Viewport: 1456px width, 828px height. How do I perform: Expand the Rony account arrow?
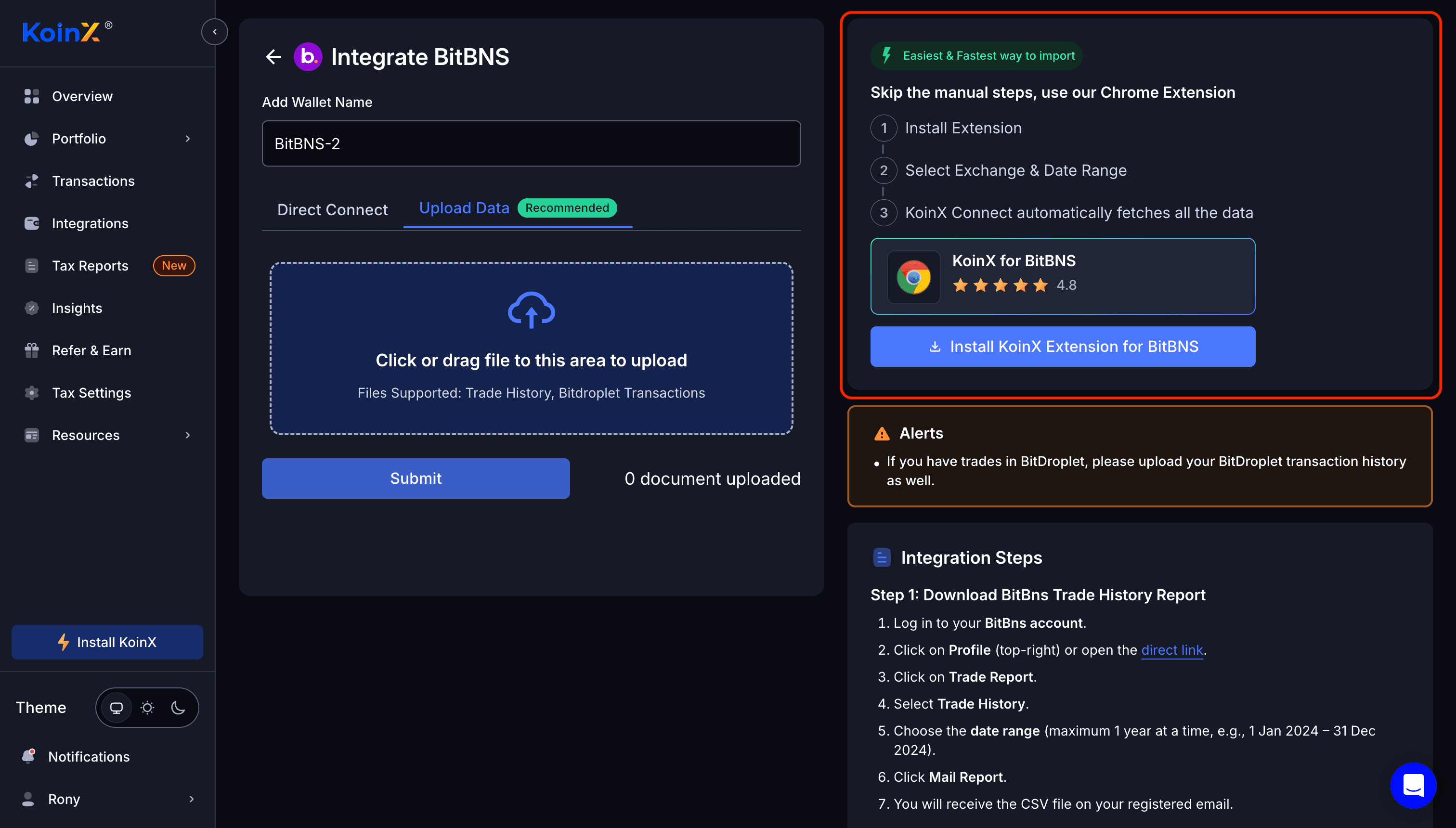pyautogui.click(x=191, y=799)
